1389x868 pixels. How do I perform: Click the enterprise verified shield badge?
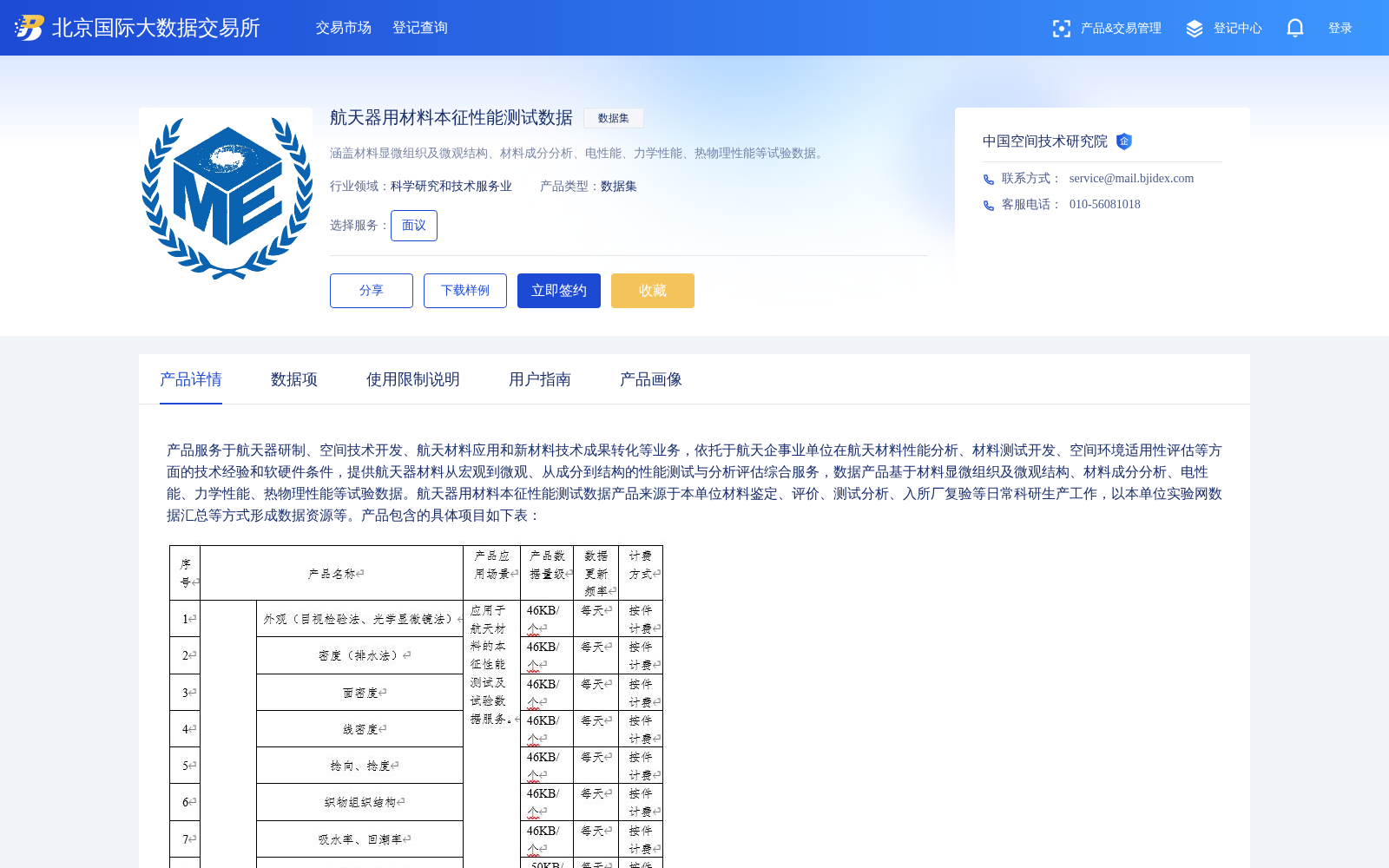coord(1124,141)
